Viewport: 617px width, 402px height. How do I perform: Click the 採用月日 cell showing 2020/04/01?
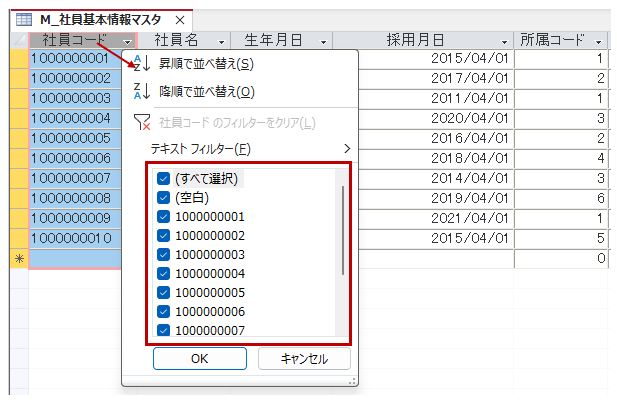(x=470, y=118)
